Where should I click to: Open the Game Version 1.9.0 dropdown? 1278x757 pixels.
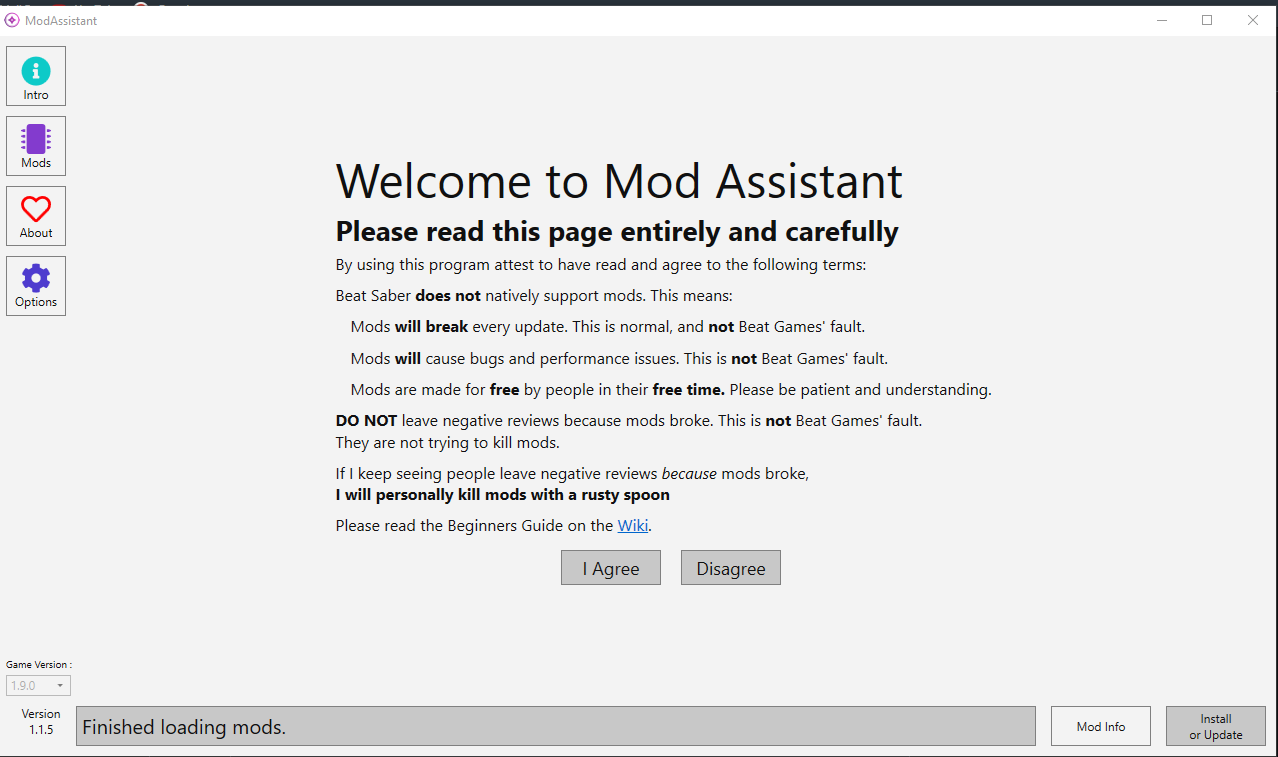(39, 686)
